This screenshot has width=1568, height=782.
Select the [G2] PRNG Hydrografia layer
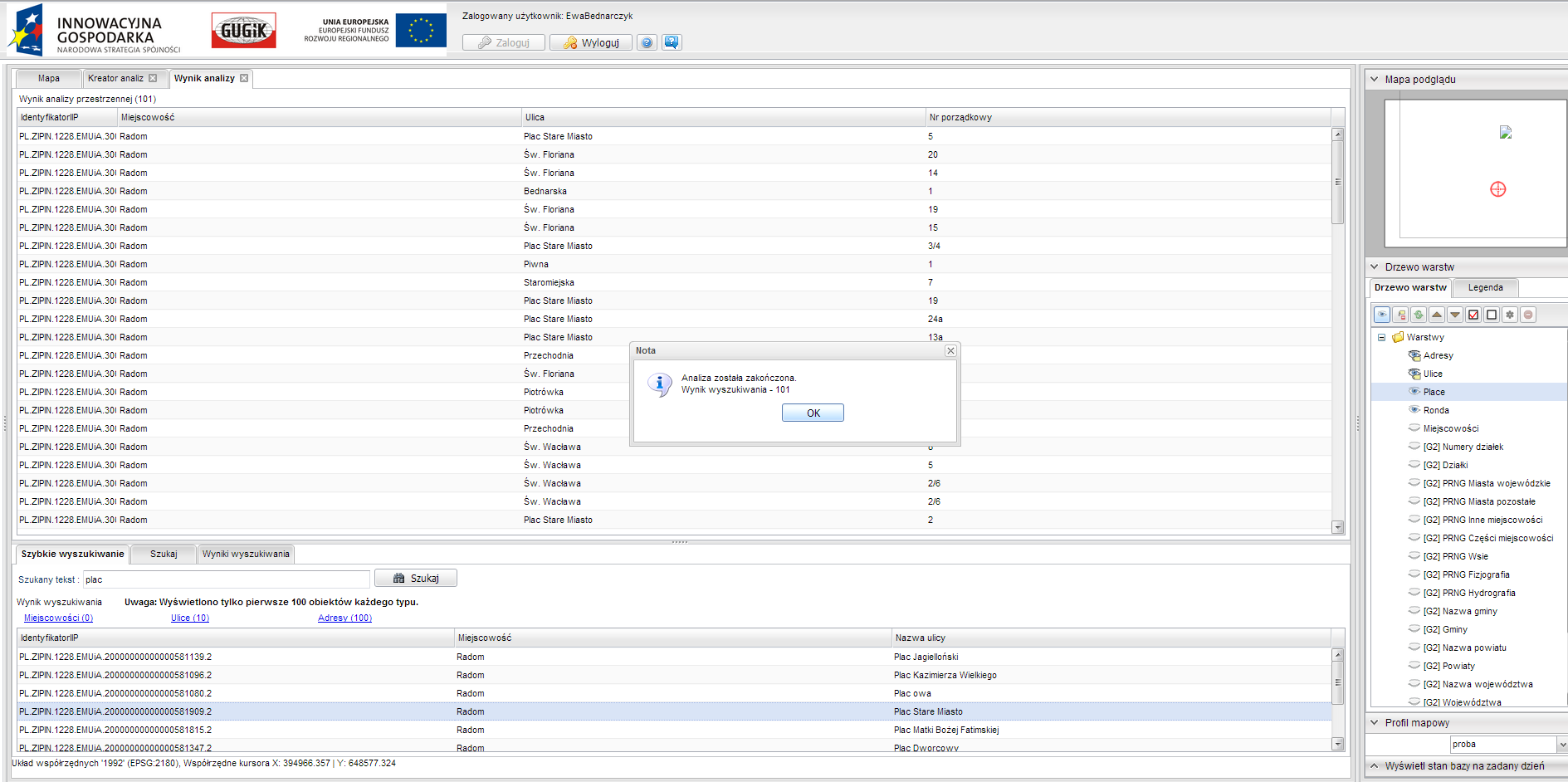[1469, 593]
